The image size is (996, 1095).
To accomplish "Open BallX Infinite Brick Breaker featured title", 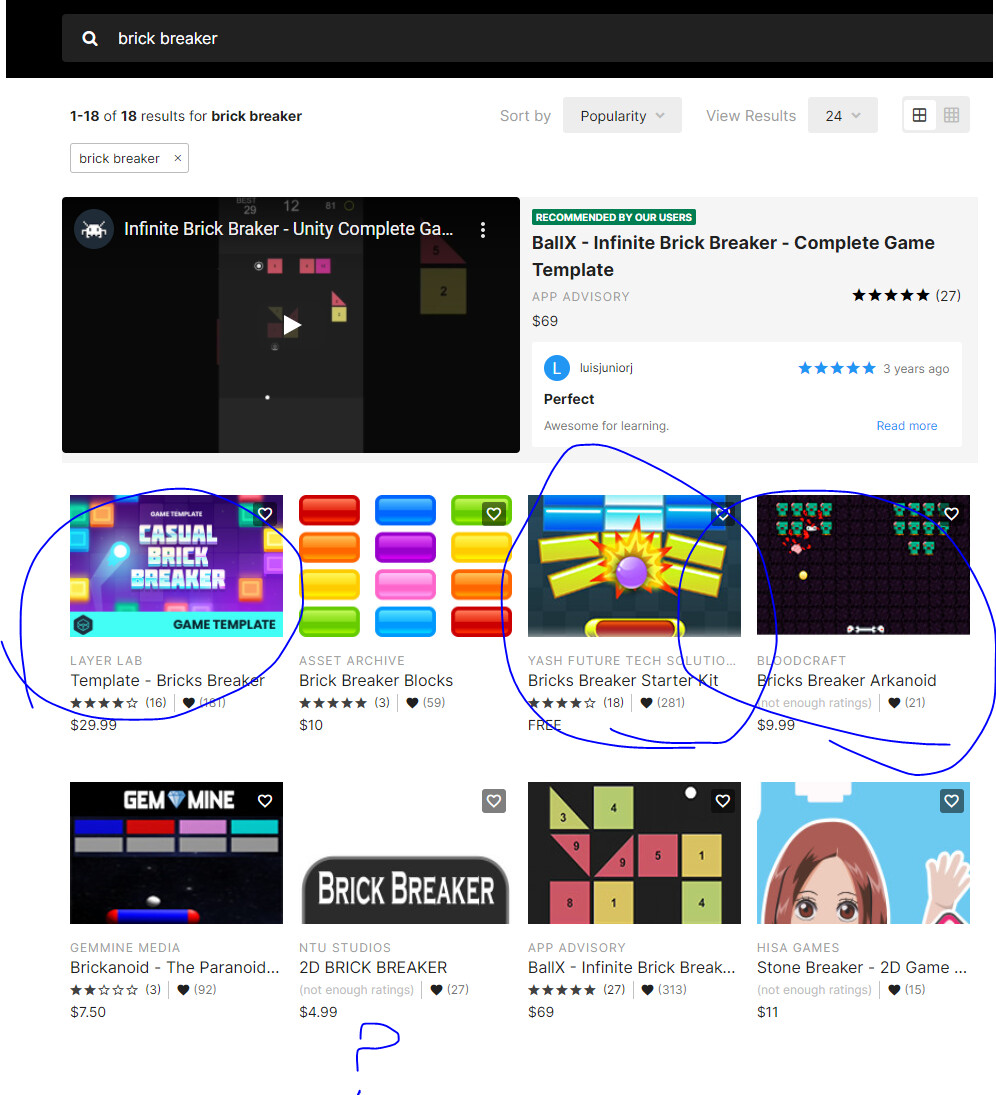I will (733, 256).
